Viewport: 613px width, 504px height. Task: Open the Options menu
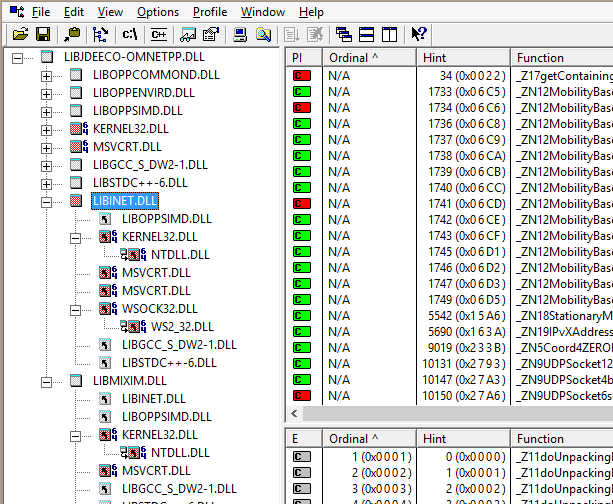click(x=158, y=12)
